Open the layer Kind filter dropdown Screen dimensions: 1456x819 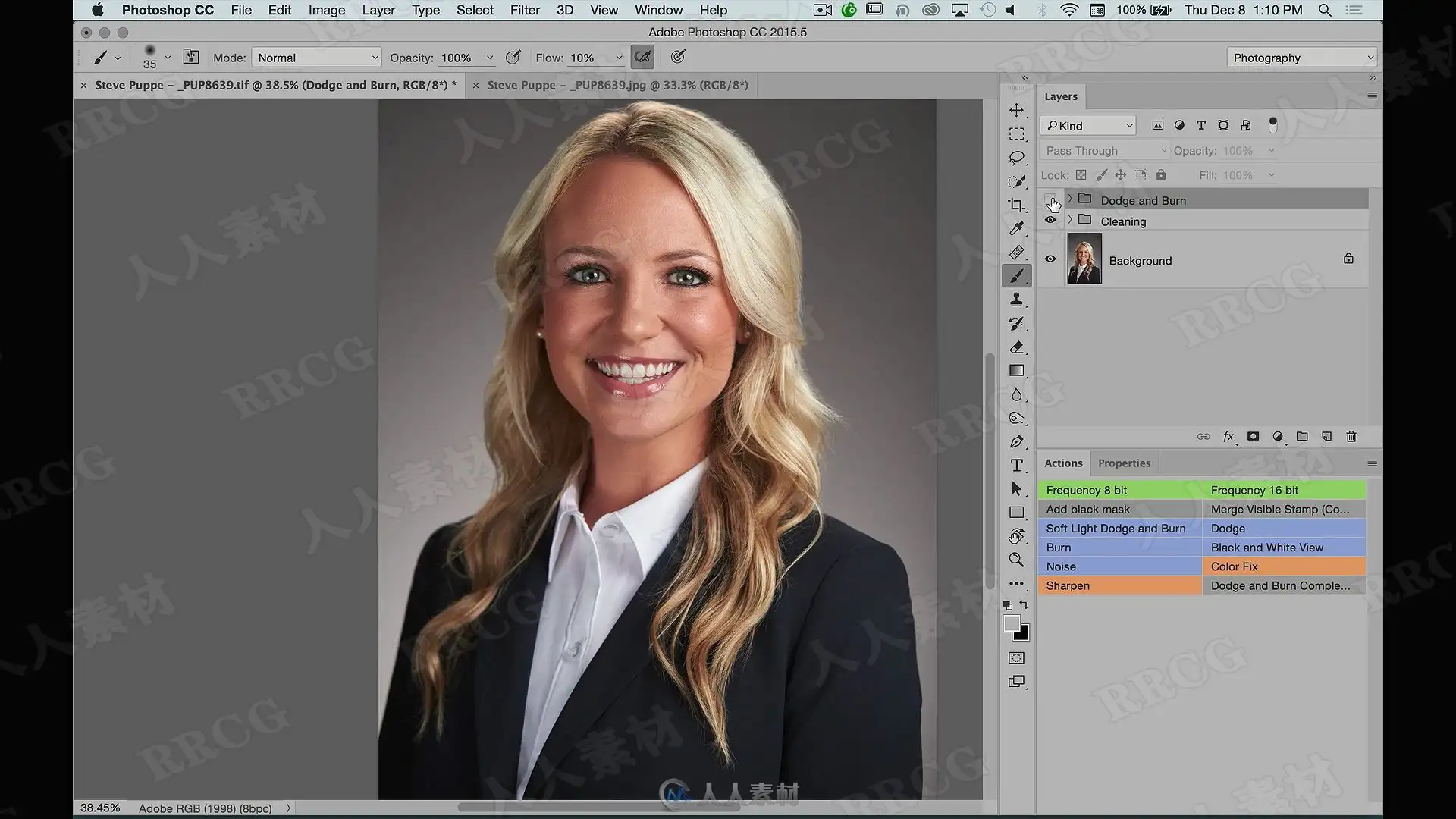click(x=1088, y=126)
